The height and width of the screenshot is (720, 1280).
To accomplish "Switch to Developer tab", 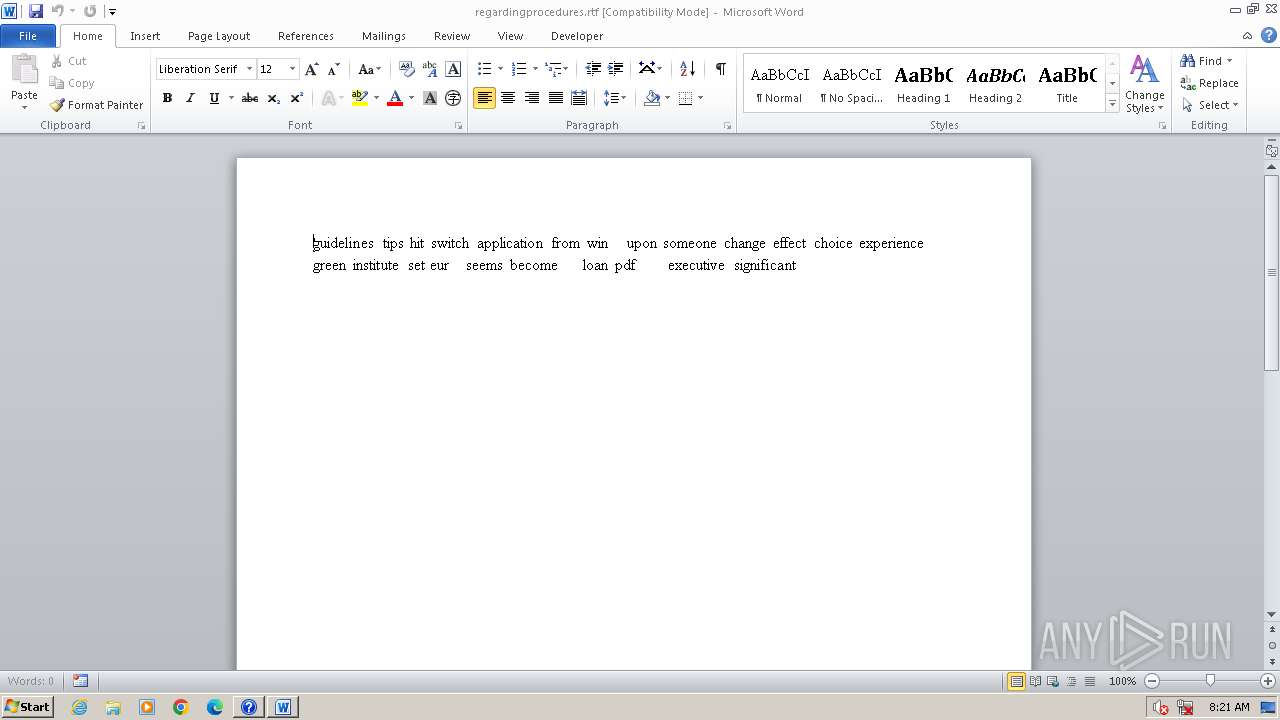I will [577, 36].
